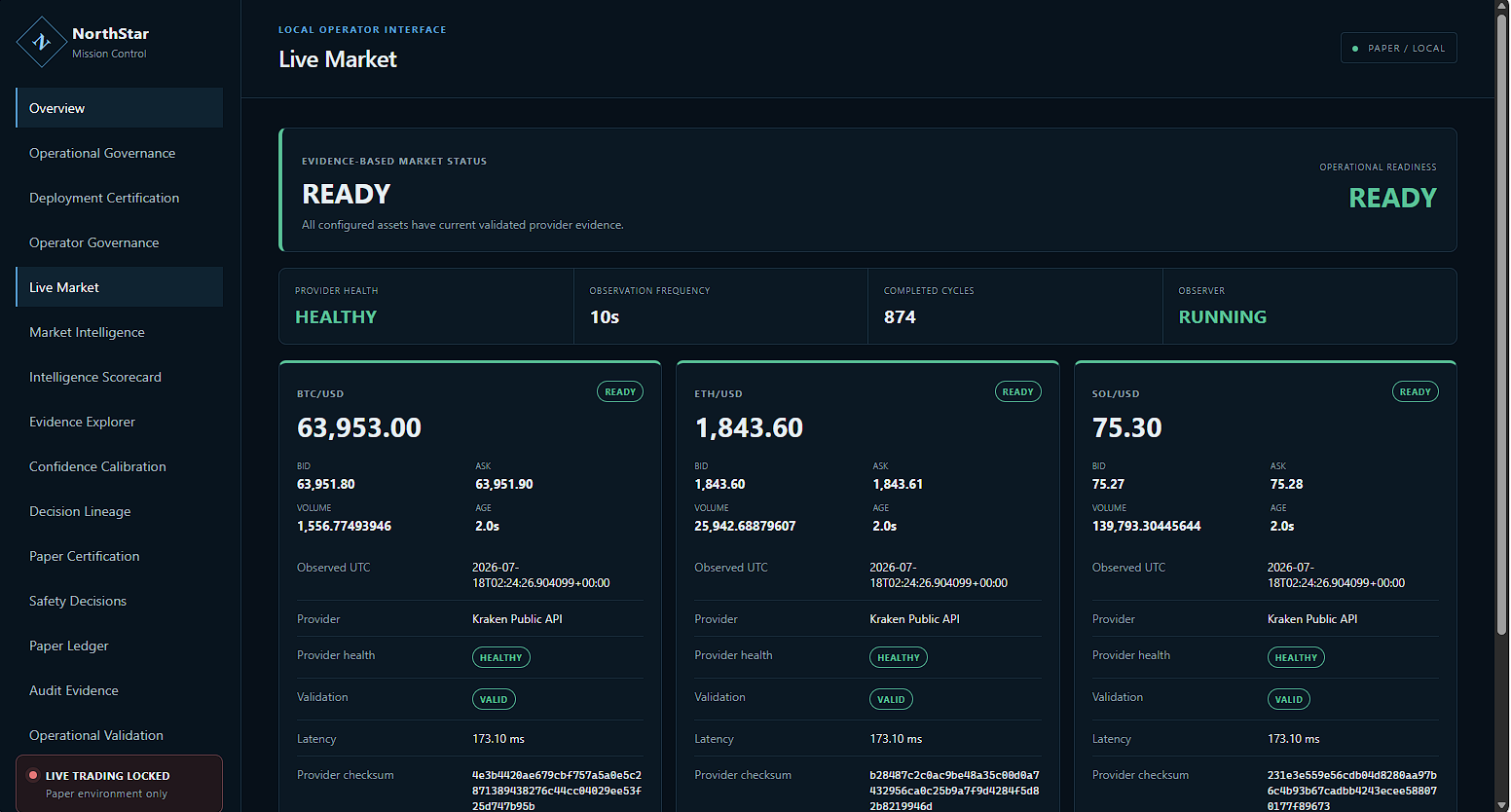Click SOL bid value 75.27
Image resolution: width=1511 pixels, height=812 pixels.
(x=1108, y=485)
